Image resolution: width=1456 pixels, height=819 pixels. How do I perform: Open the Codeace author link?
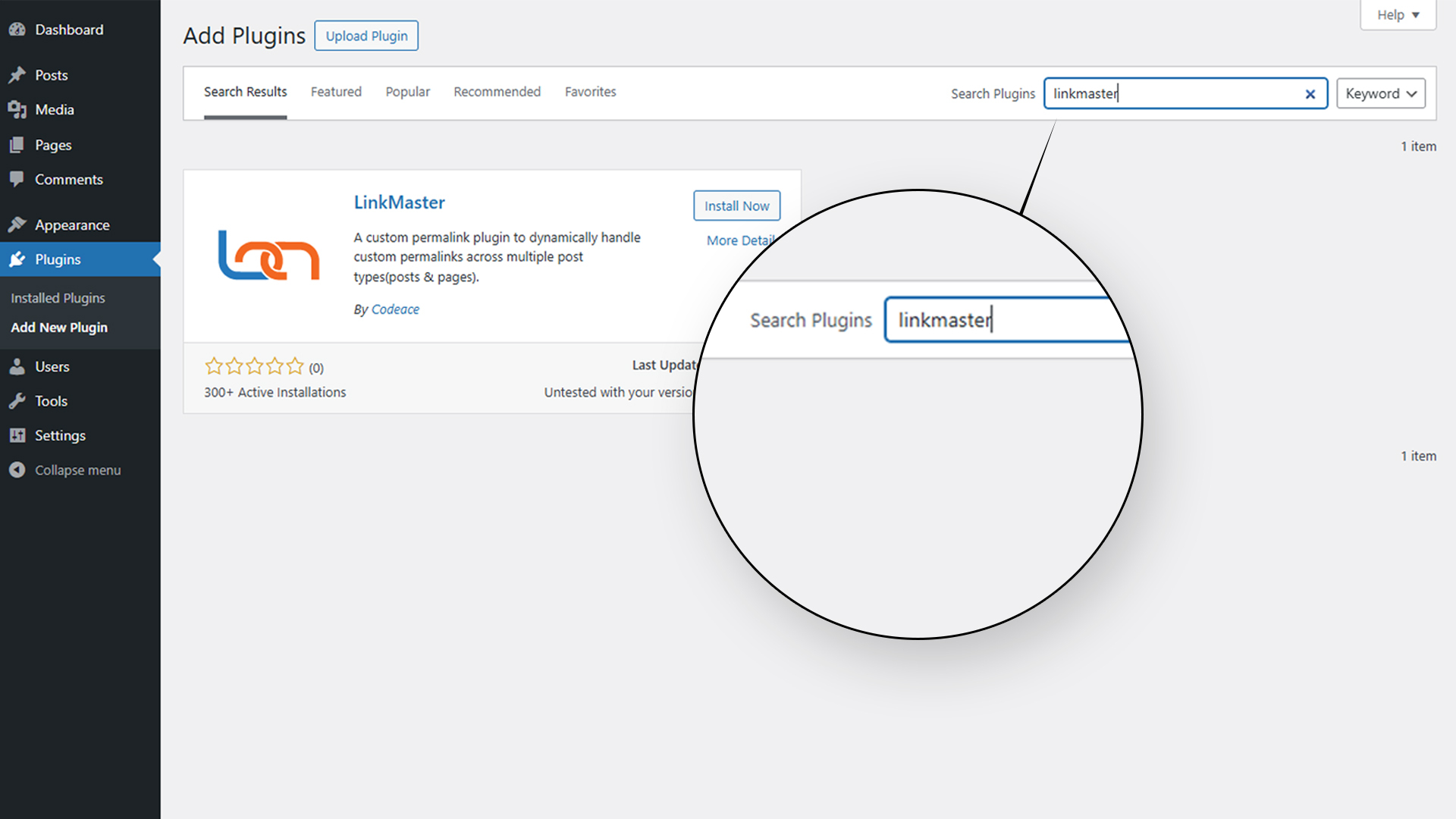pyautogui.click(x=395, y=309)
